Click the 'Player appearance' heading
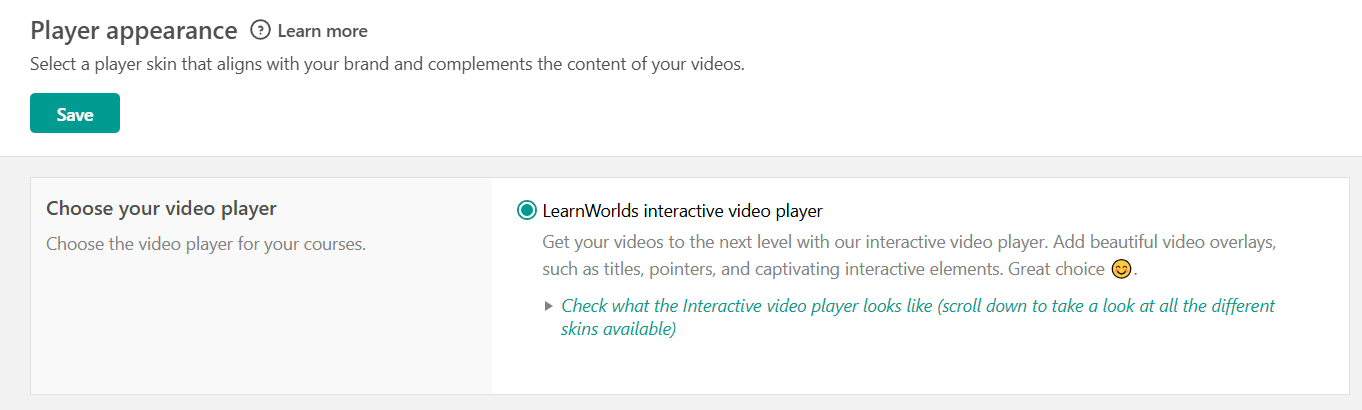 tap(134, 31)
